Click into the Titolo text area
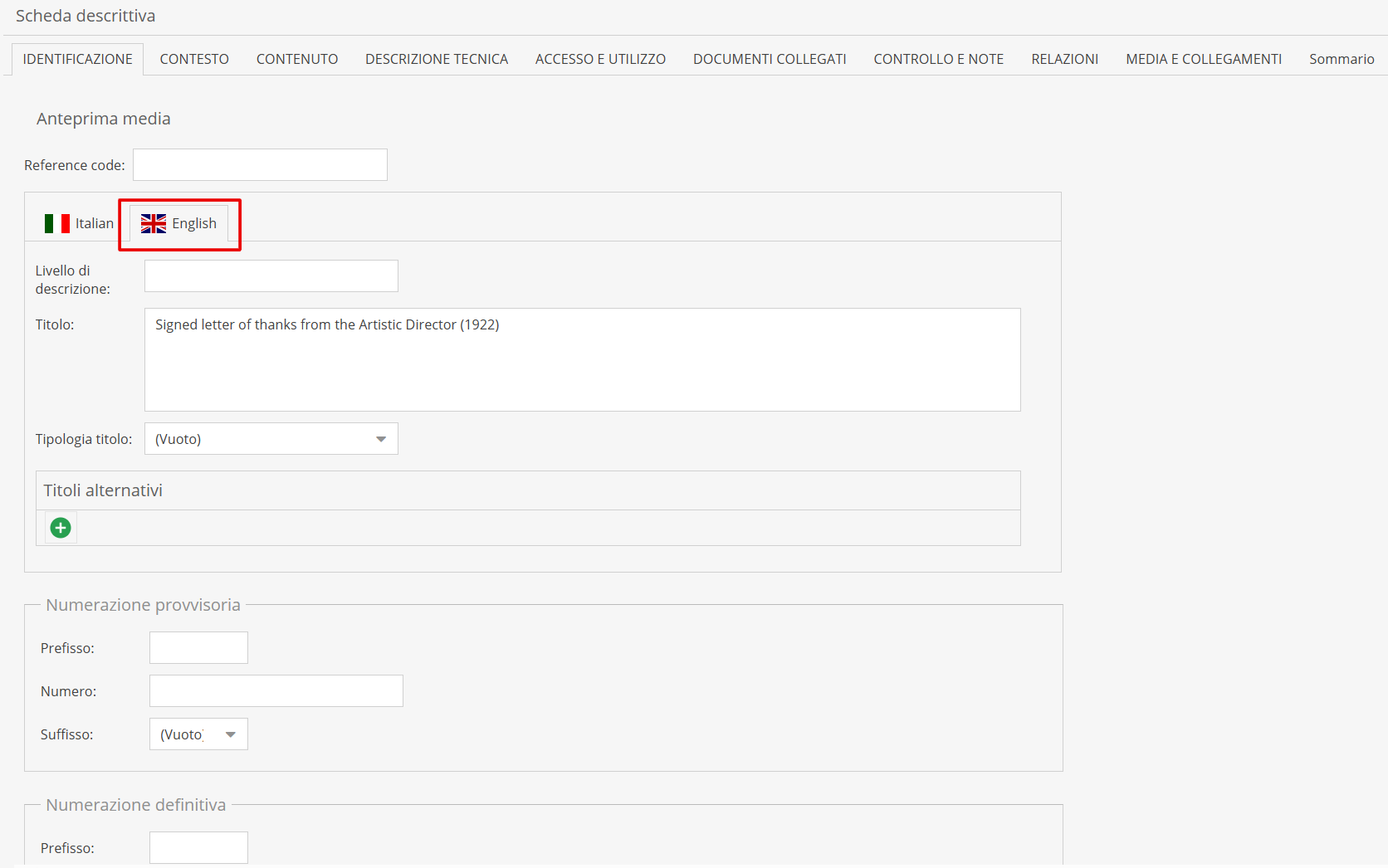 [582, 360]
